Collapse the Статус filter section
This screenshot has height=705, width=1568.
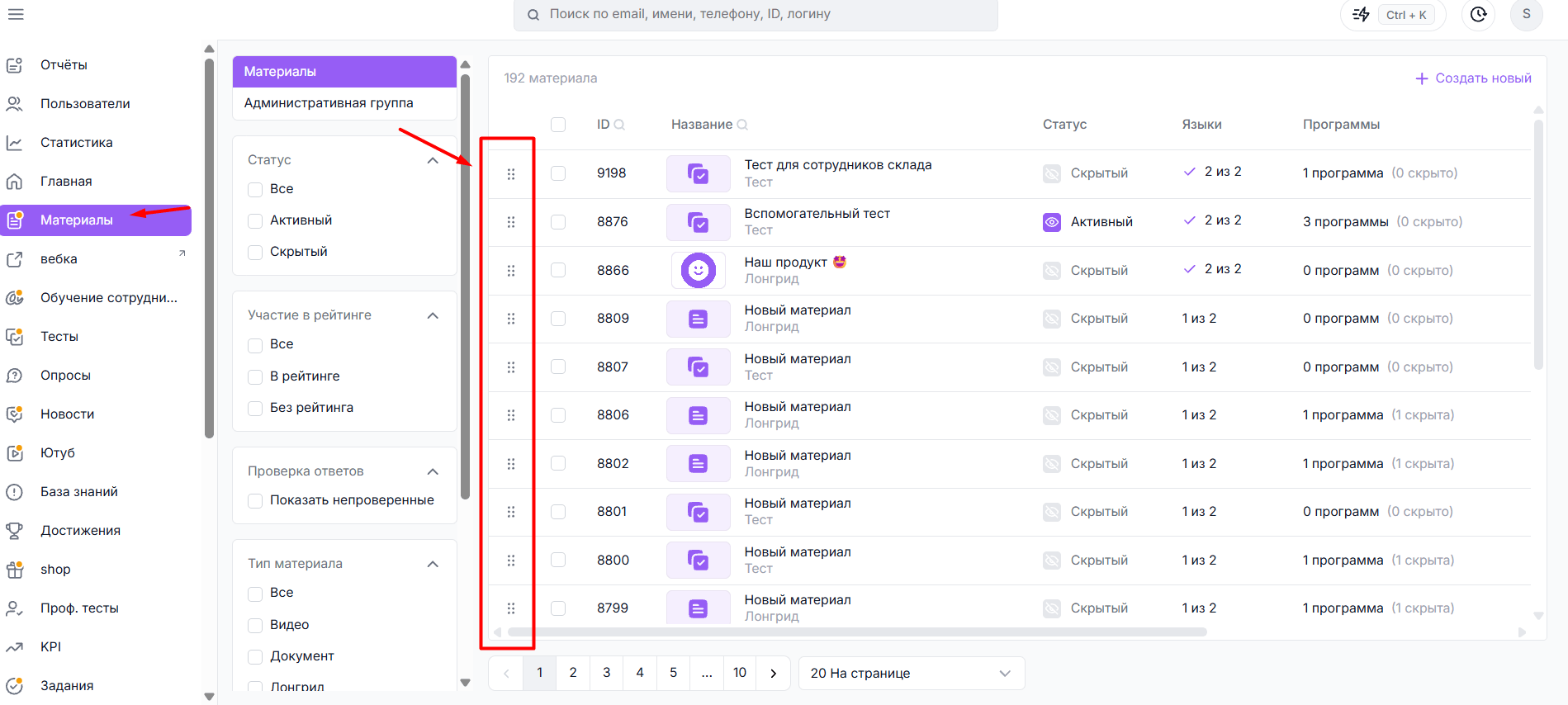point(433,160)
